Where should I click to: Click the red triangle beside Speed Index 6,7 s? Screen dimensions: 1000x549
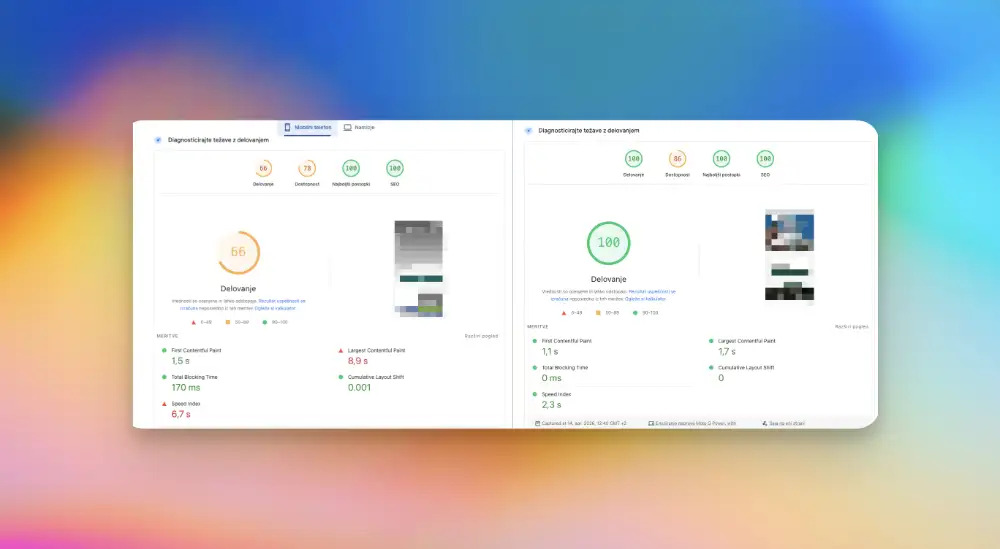(x=164, y=404)
